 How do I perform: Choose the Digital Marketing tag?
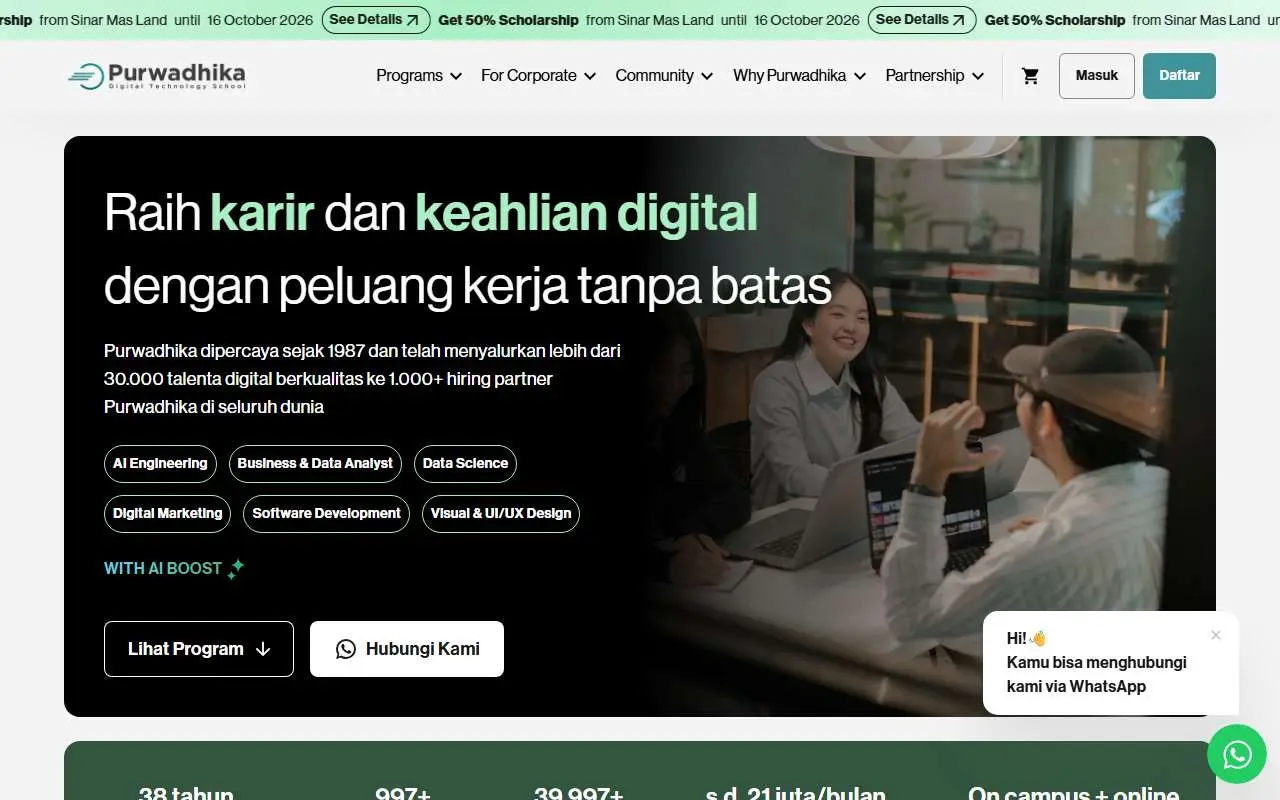[x=167, y=514]
